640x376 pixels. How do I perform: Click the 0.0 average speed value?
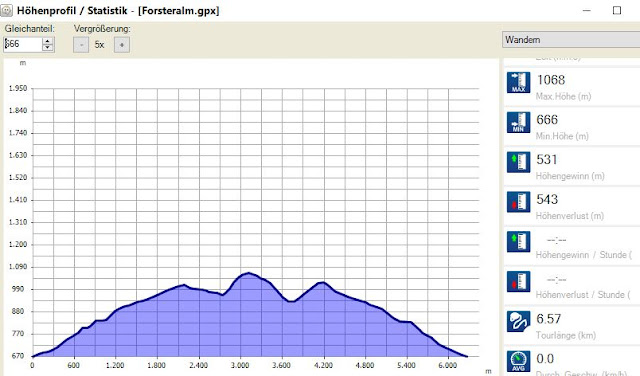coord(545,359)
